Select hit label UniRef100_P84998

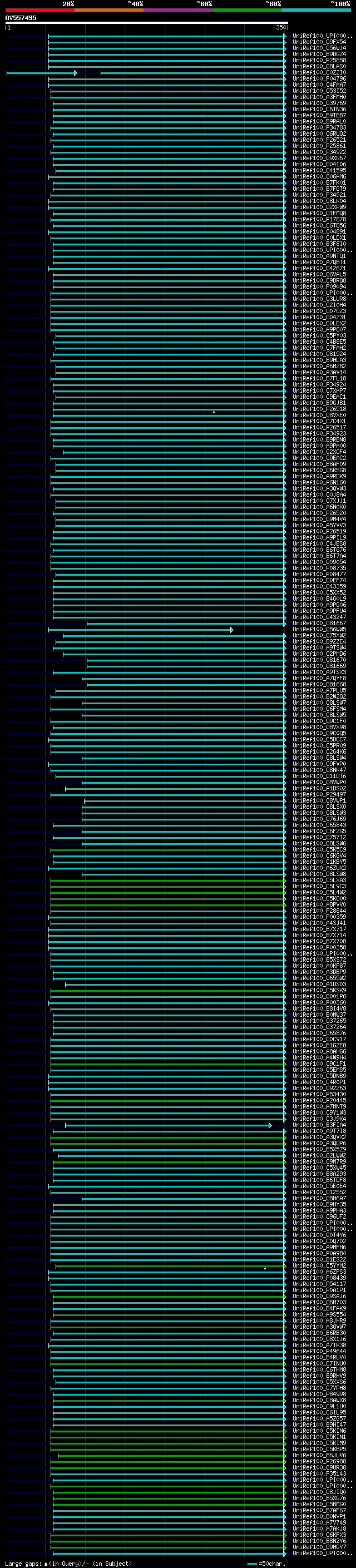(319, 1394)
